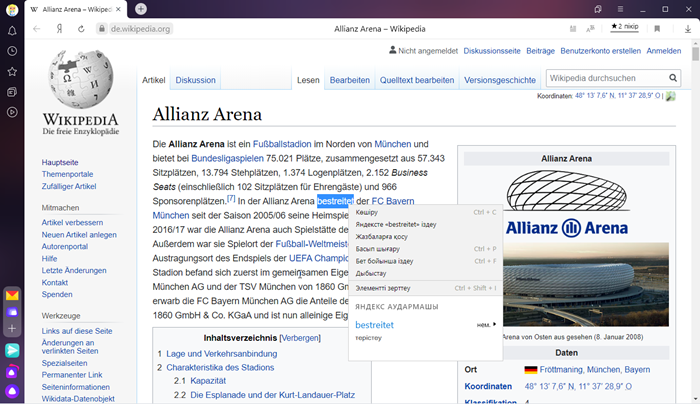Screen dimensions: 700x404
Task: Open video player icon in sidebar
Action: 12,112
